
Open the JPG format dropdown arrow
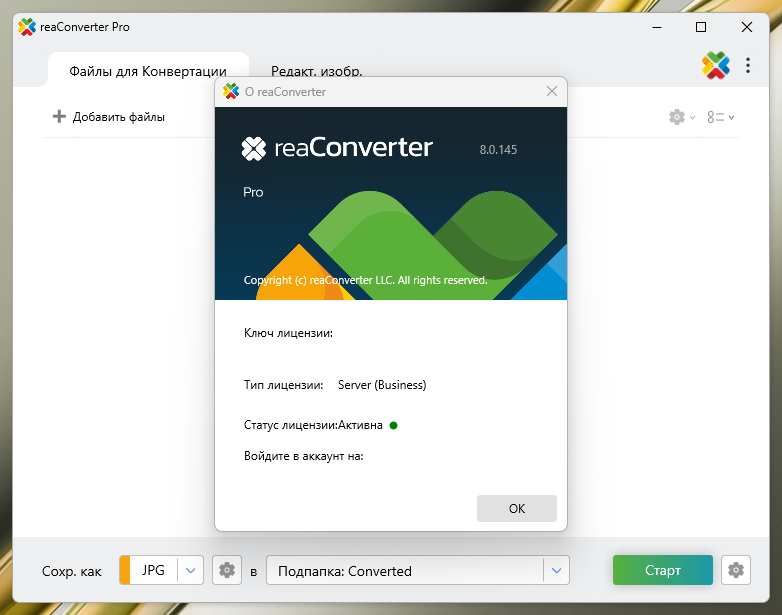(191, 570)
